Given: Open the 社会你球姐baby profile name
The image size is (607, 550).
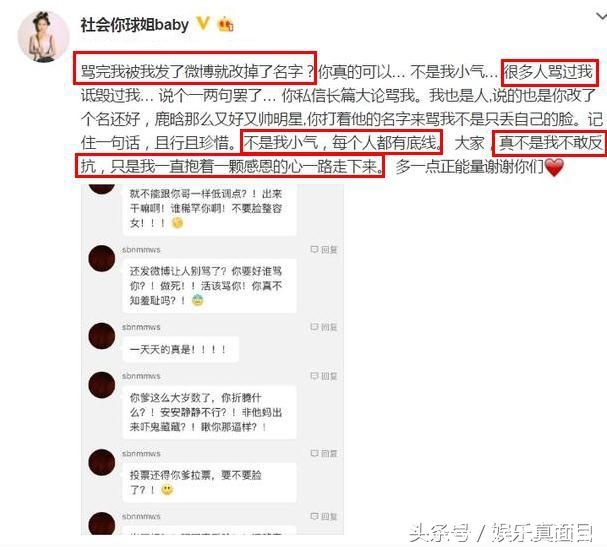Looking at the screenshot, I should pyautogui.click(x=134, y=25).
